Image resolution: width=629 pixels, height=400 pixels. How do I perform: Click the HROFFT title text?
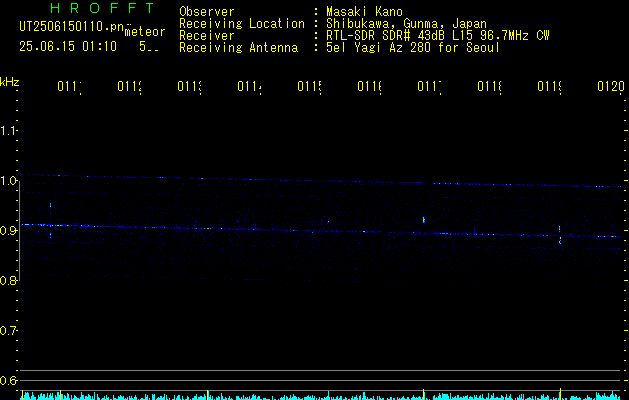102,8
